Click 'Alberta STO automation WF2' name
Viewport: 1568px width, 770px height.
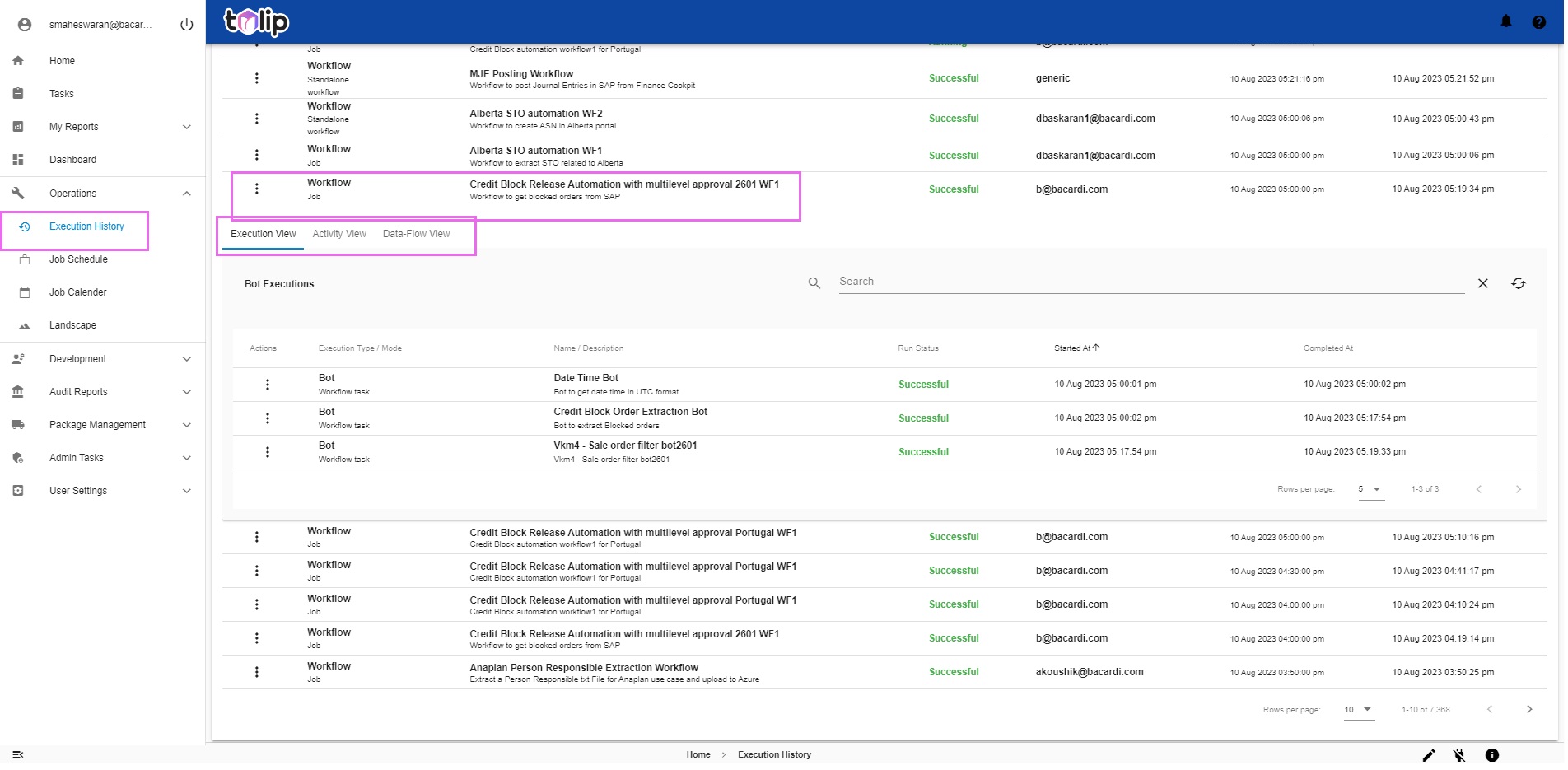tap(535, 114)
